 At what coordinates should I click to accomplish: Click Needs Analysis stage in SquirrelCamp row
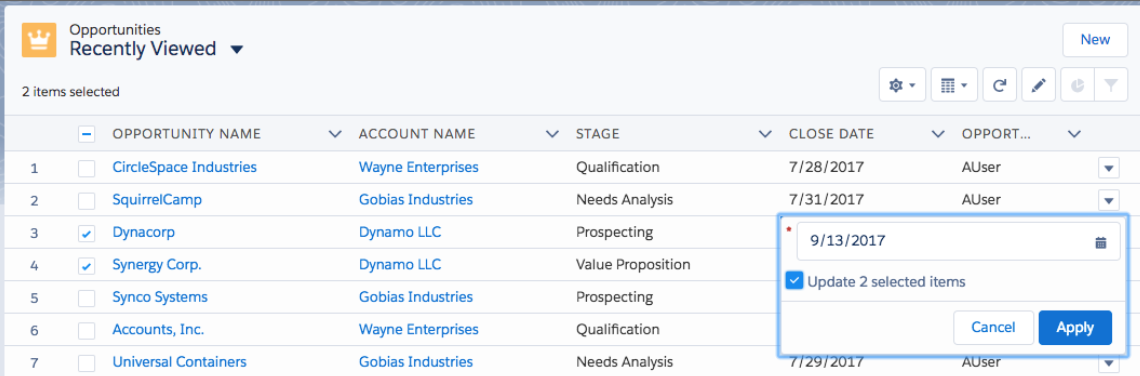click(x=625, y=199)
